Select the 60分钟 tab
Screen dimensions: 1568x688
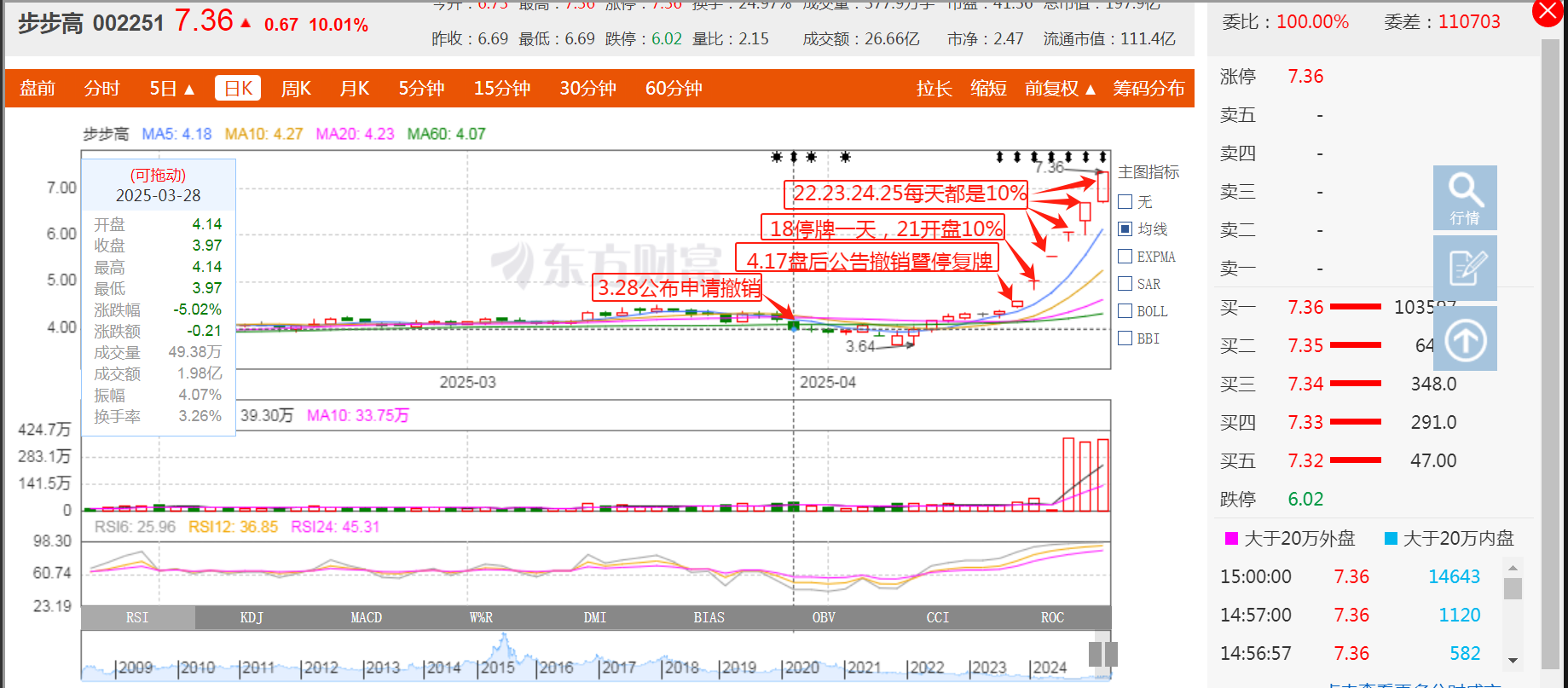tap(674, 89)
